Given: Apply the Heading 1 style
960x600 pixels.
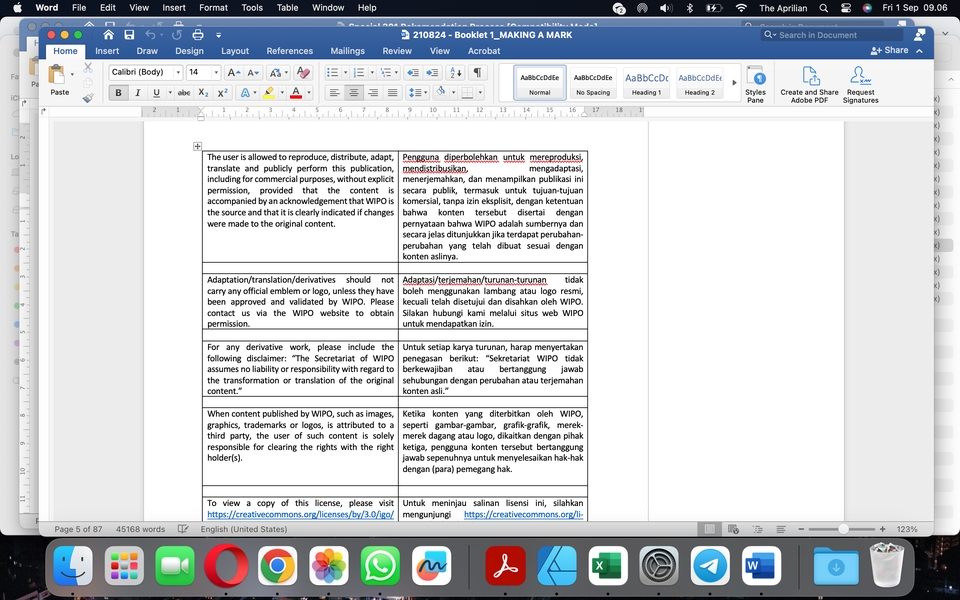Looking at the screenshot, I should pyautogui.click(x=646, y=82).
